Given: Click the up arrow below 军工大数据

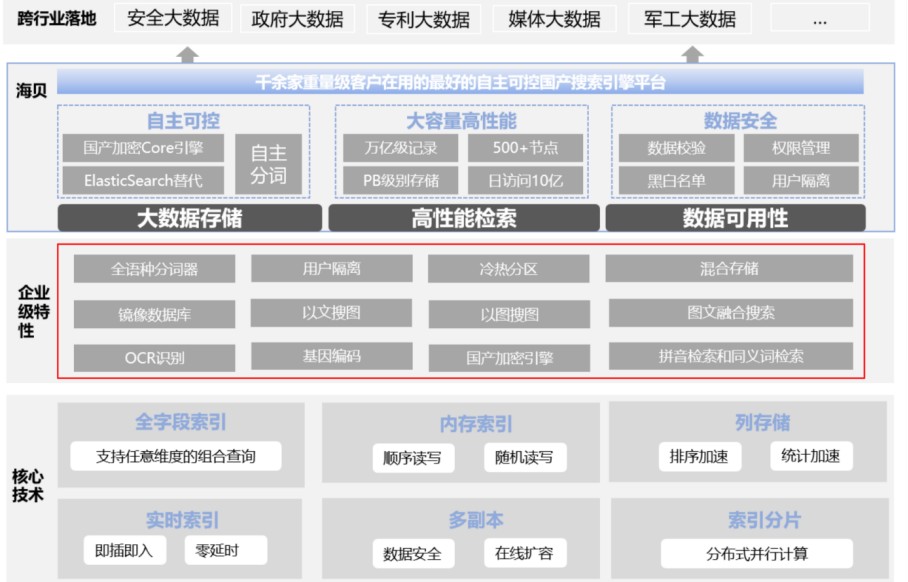Looking at the screenshot, I should tap(692, 53).
